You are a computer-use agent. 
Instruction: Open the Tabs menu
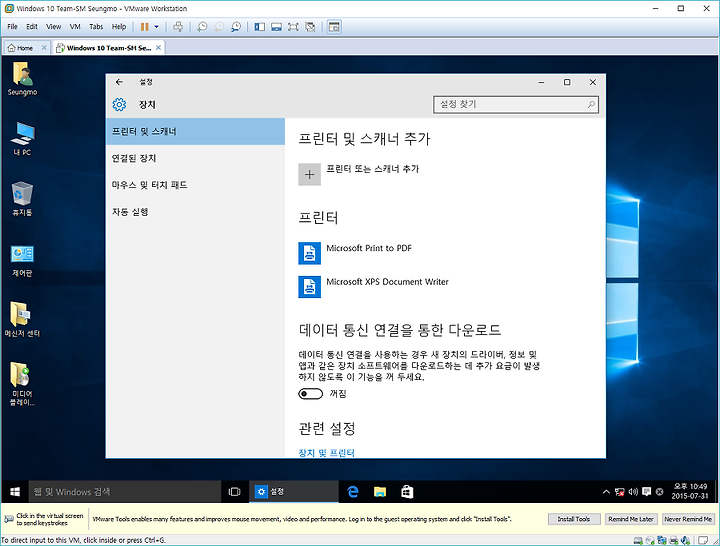click(96, 27)
